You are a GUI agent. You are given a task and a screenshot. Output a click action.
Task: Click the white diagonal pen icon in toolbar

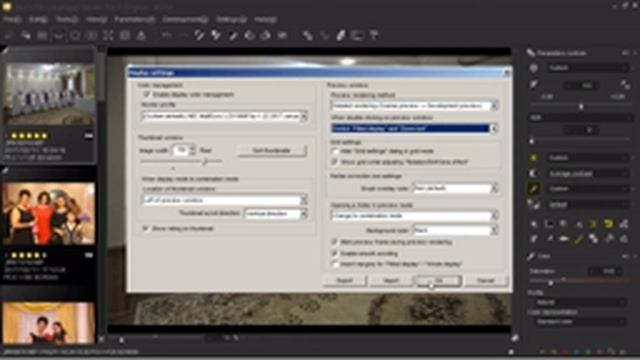coord(340,36)
